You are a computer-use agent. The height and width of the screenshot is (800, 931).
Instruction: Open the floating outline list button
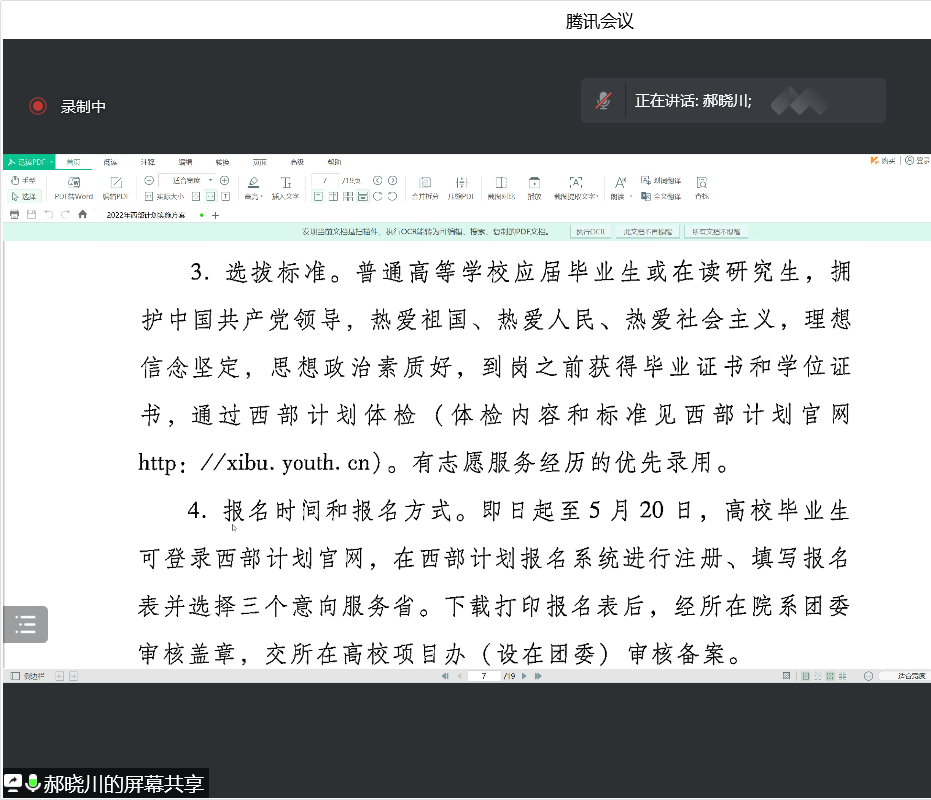pos(25,625)
